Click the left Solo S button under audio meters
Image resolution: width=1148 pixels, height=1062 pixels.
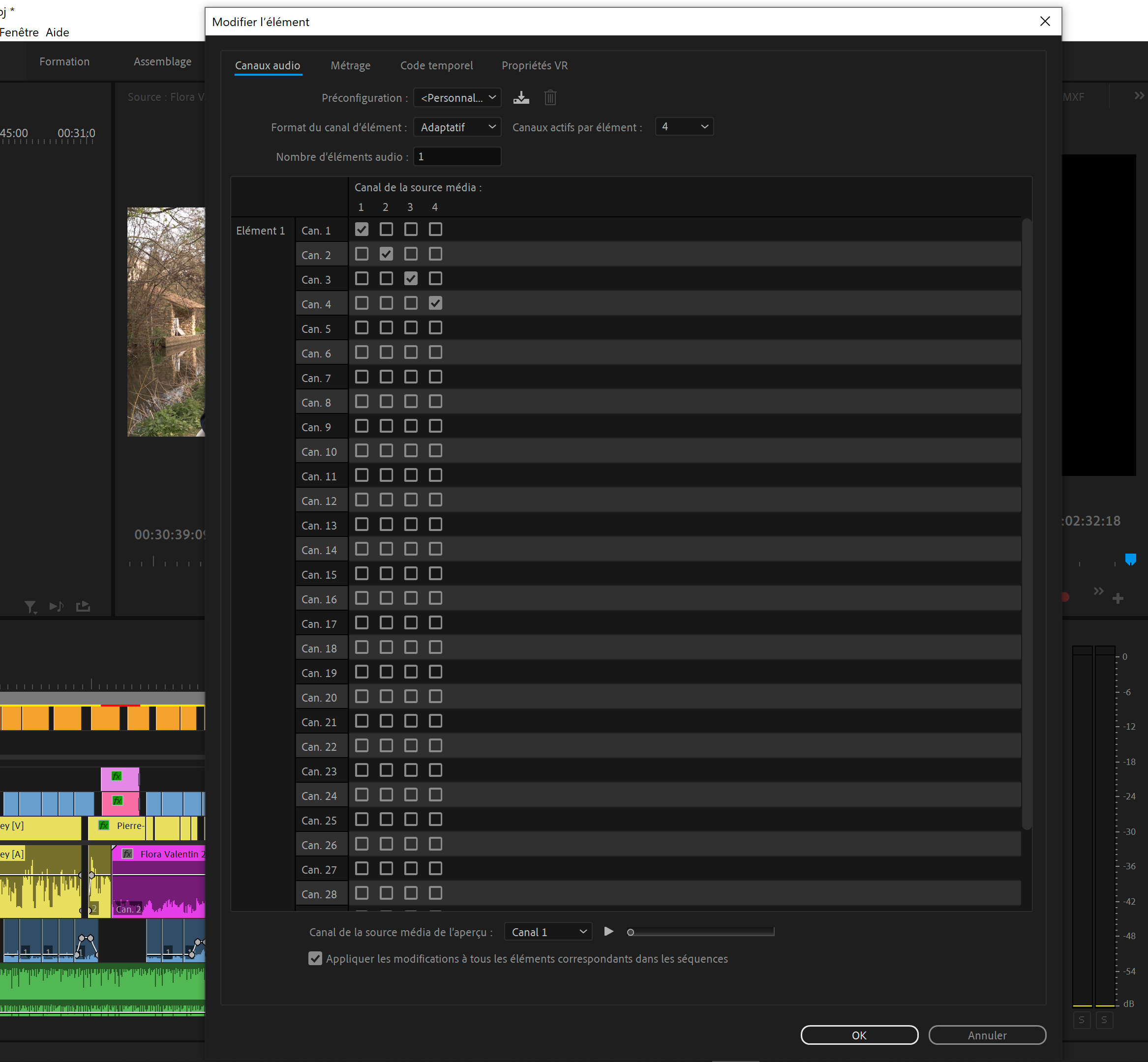click(x=1081, y=1020)
